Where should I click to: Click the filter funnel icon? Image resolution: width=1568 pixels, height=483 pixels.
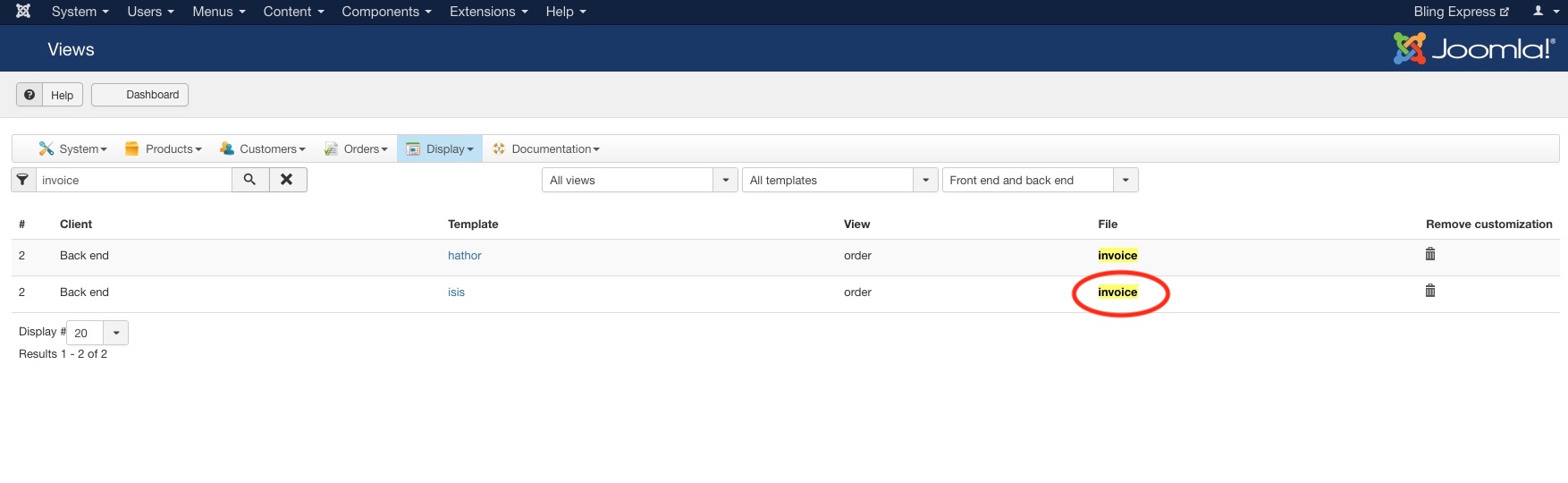point(23,180)
